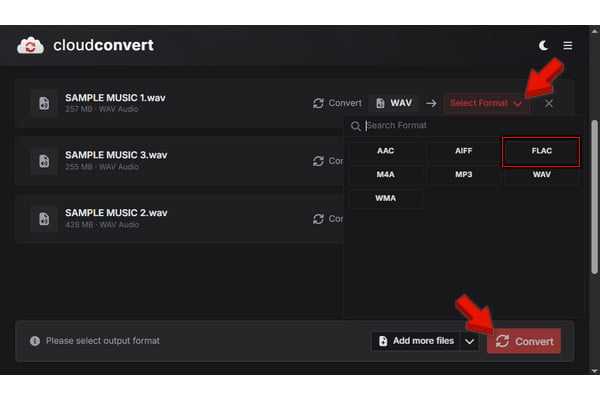Click the page scrollbar down arrow
The image size is (600, 400).
tap(594, 371)
